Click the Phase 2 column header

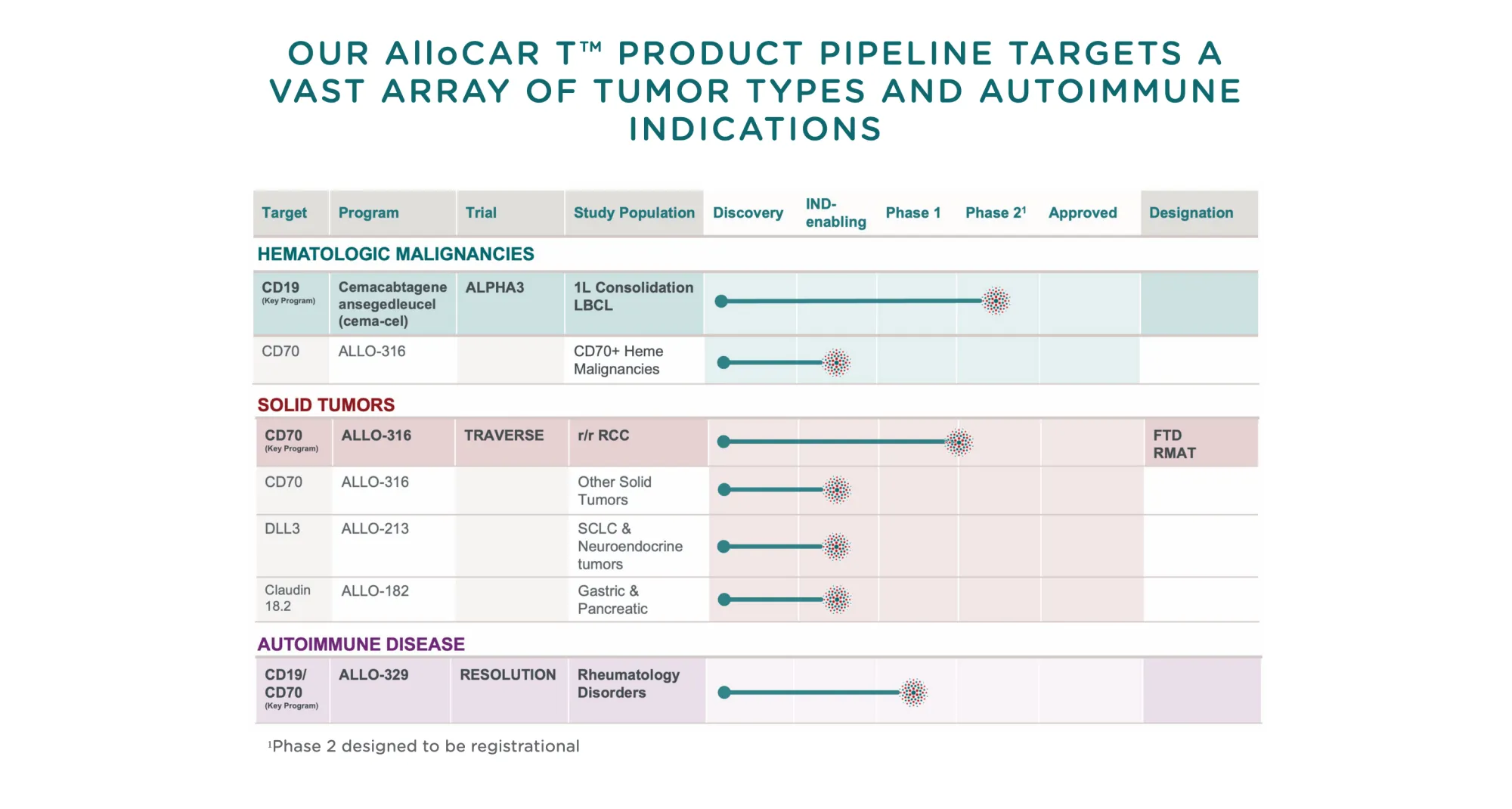[996, 212]
